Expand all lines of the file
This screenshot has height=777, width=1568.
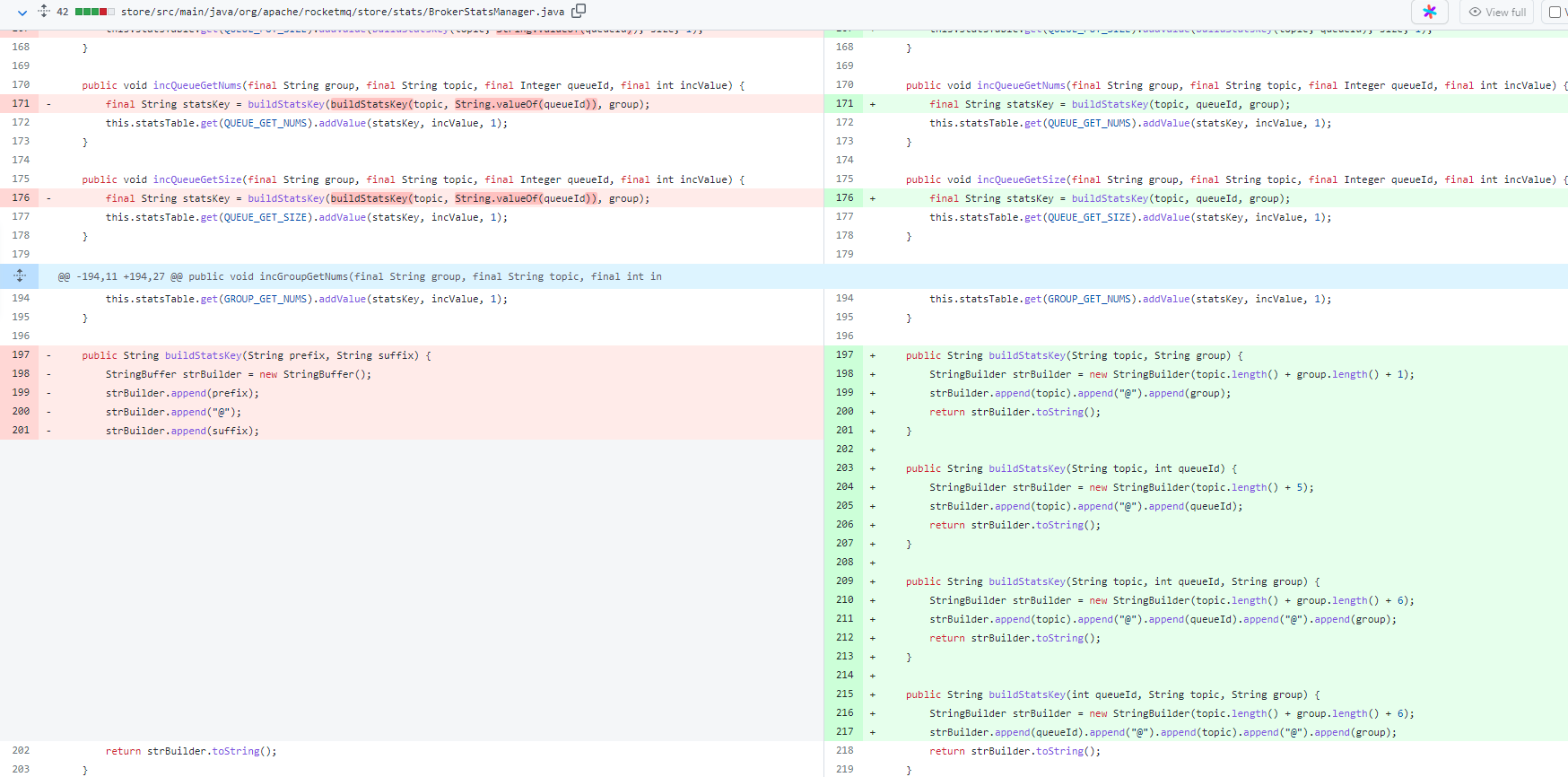coord(44,12)
